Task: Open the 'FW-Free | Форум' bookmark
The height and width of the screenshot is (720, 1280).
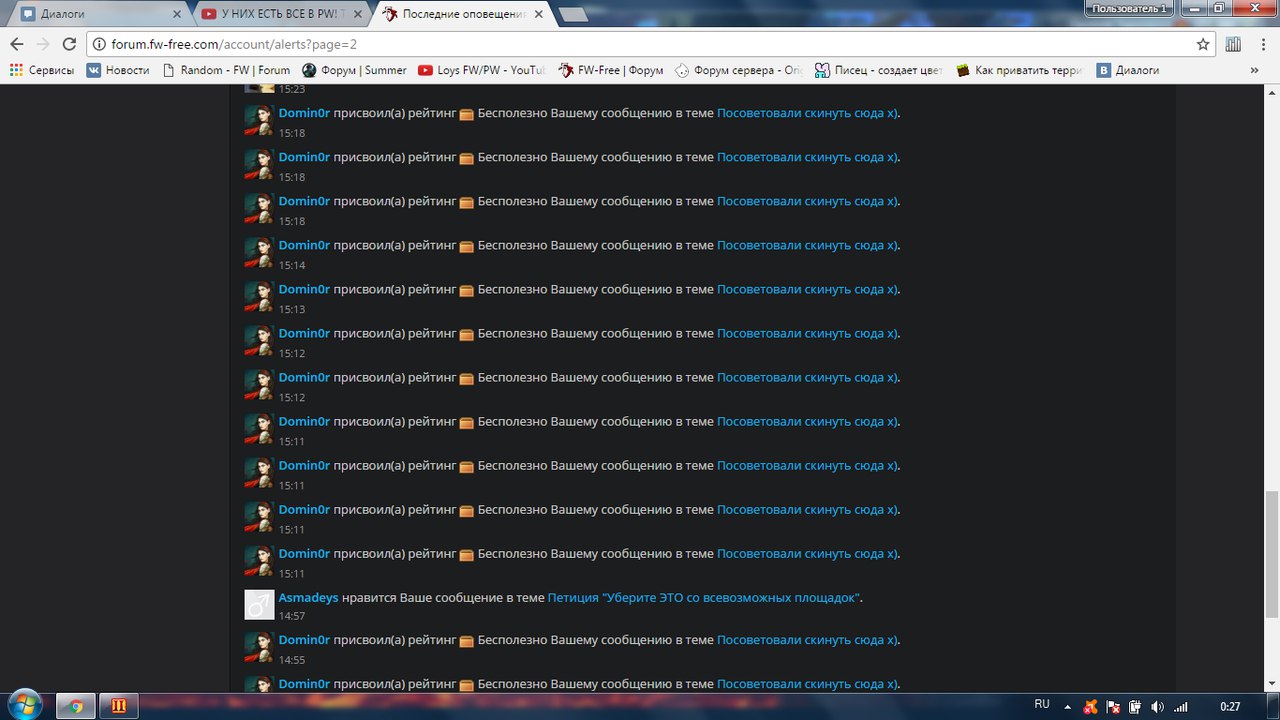Action: (x=611, y=70)
